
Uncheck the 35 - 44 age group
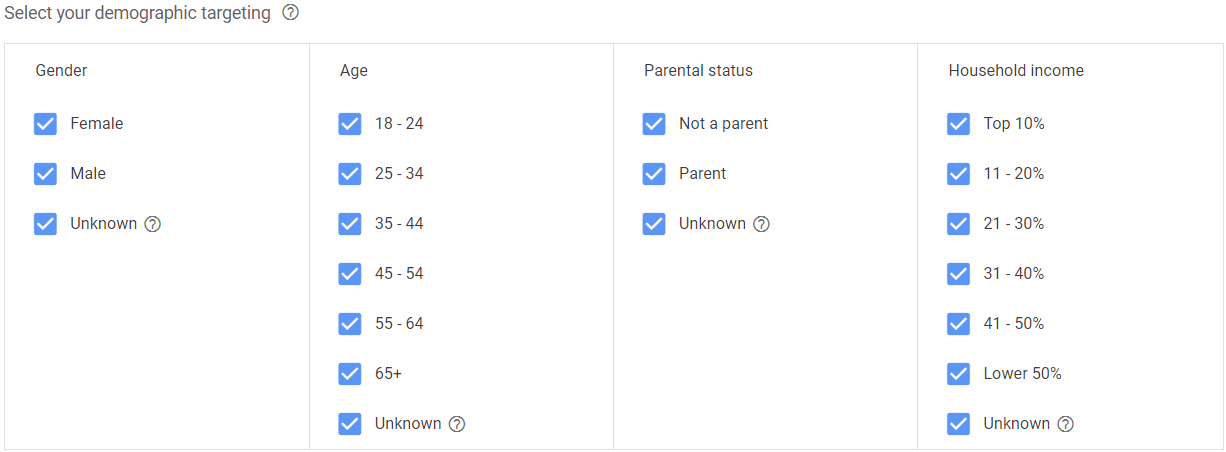350,224
